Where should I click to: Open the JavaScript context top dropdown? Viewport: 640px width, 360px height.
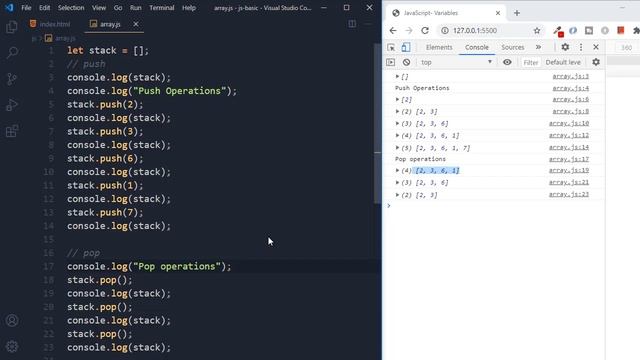coord(456,62)
